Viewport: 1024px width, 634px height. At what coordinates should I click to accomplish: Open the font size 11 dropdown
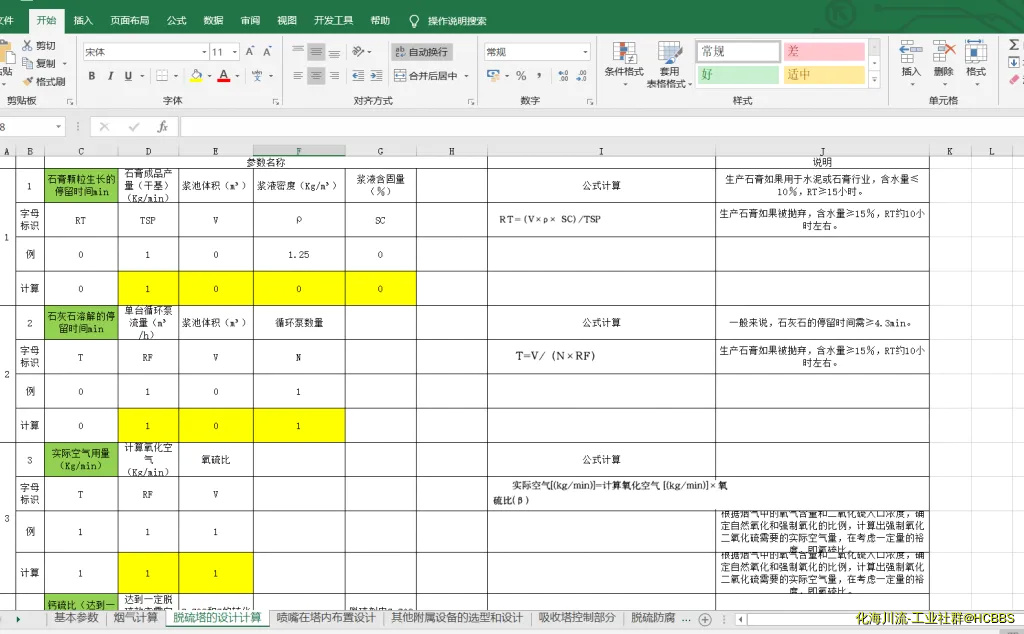pos(234,52)
